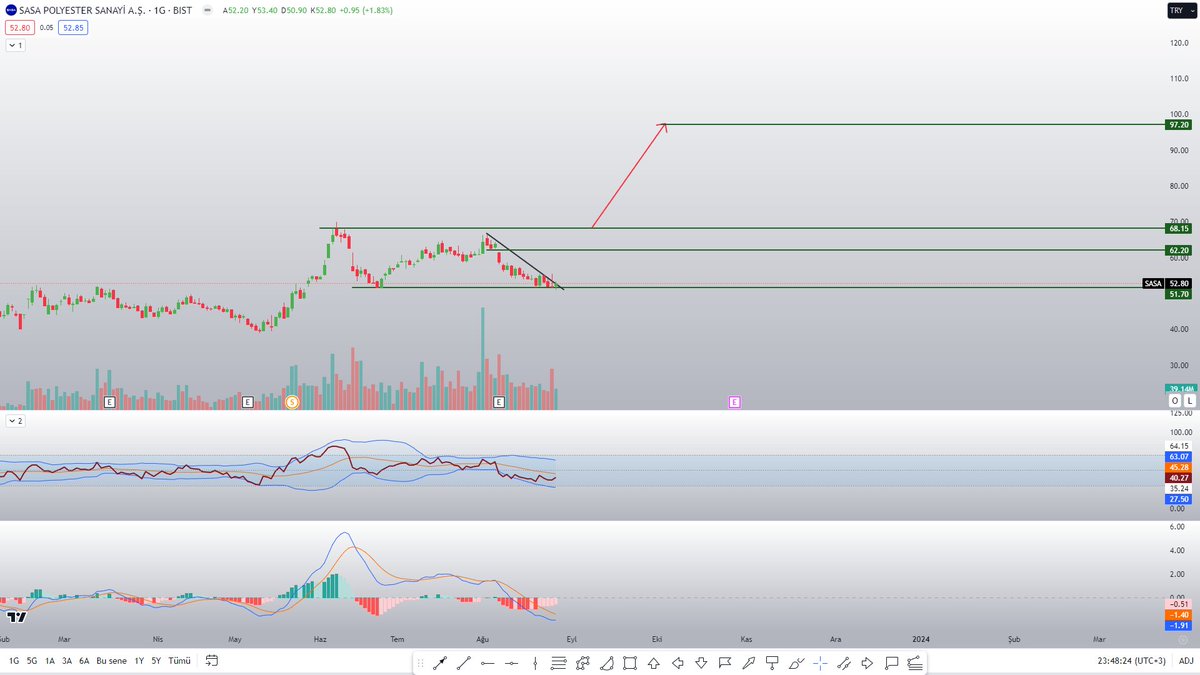Click the SASA symbol logo icon
This screenshot has width=1200, height=675.
coord(10,10)
